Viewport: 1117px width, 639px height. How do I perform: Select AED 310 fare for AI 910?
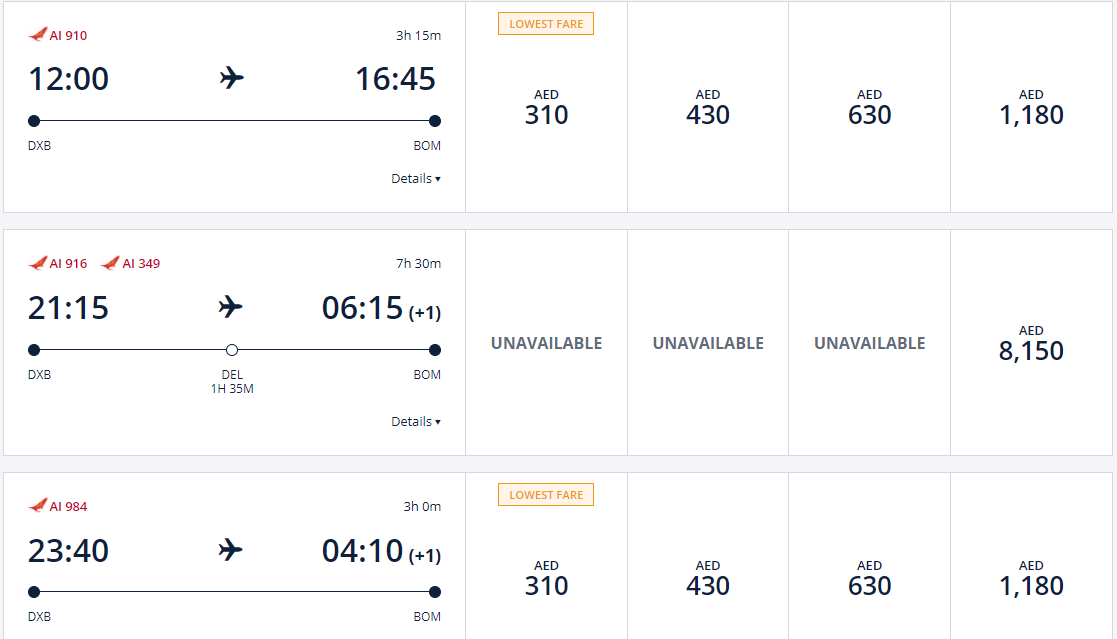pos(546,107)
